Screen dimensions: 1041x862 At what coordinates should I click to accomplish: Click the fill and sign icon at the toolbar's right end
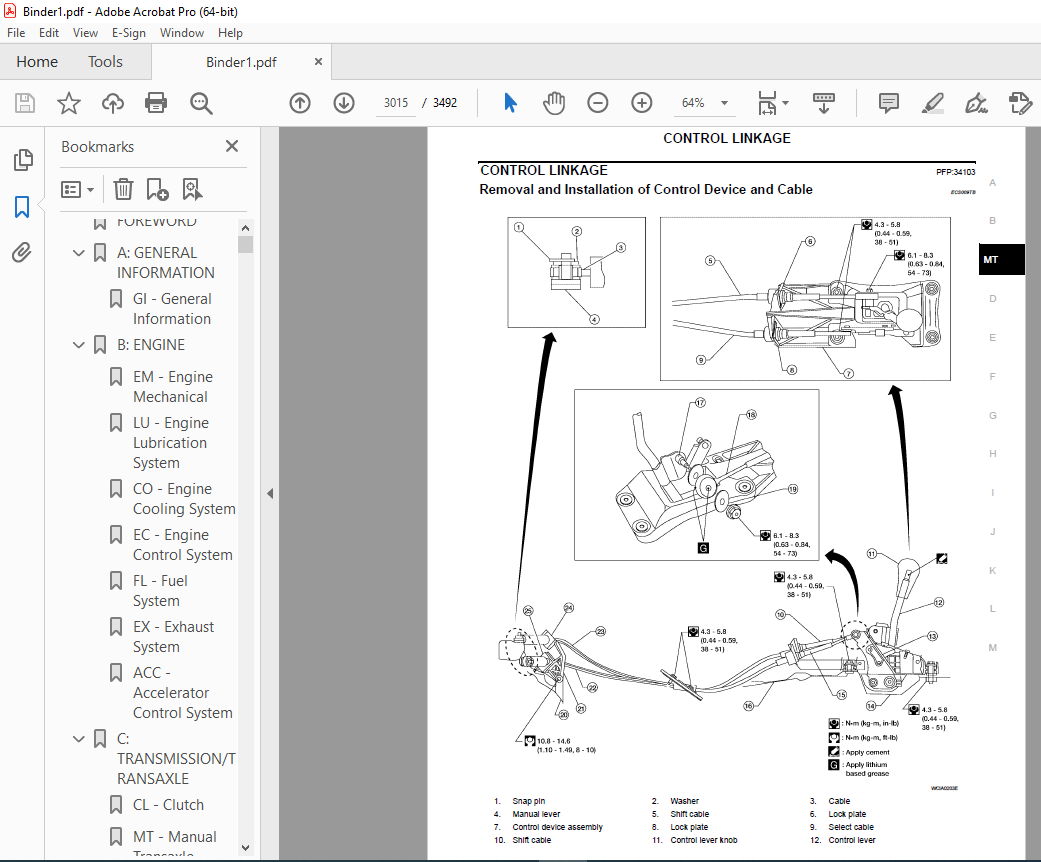1020,103
